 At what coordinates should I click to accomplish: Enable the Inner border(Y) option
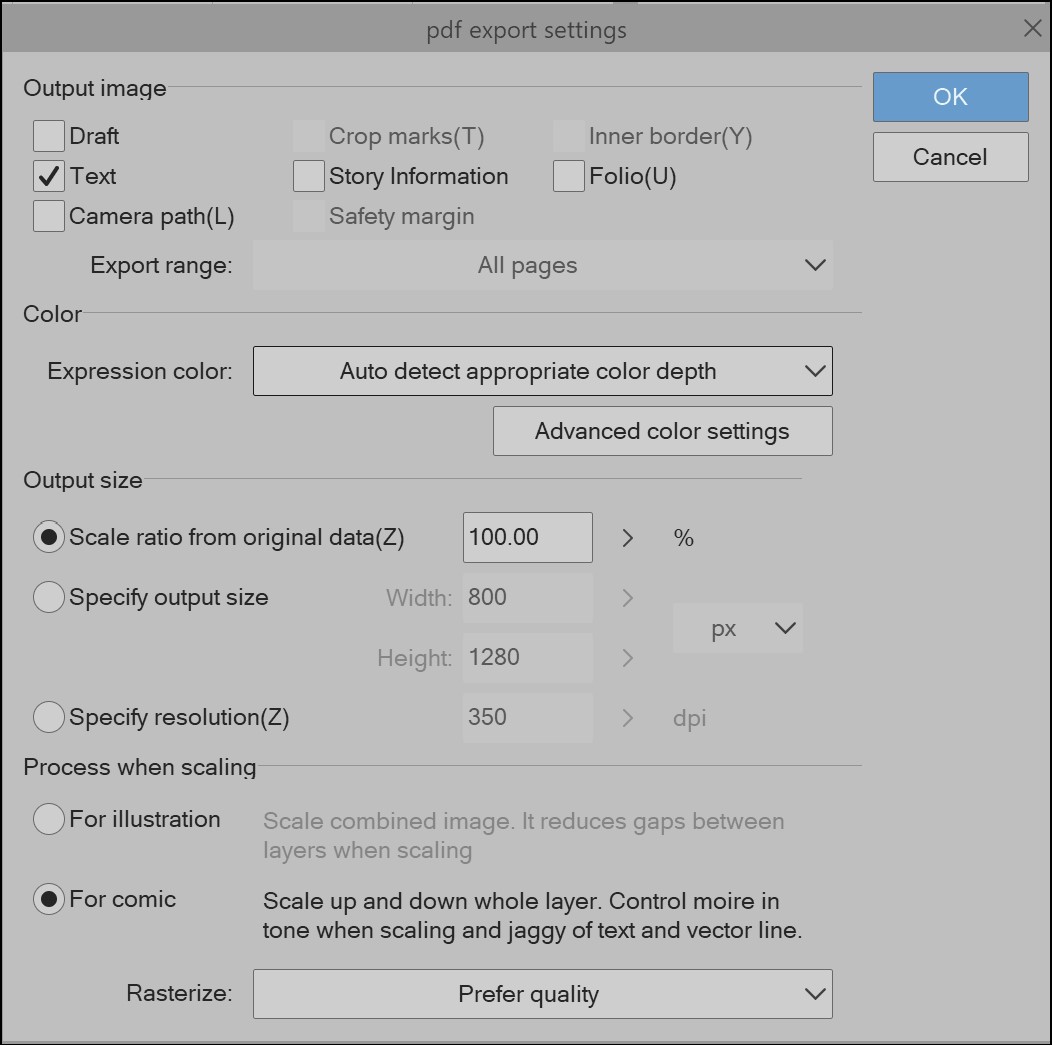(x=570, y=135)
